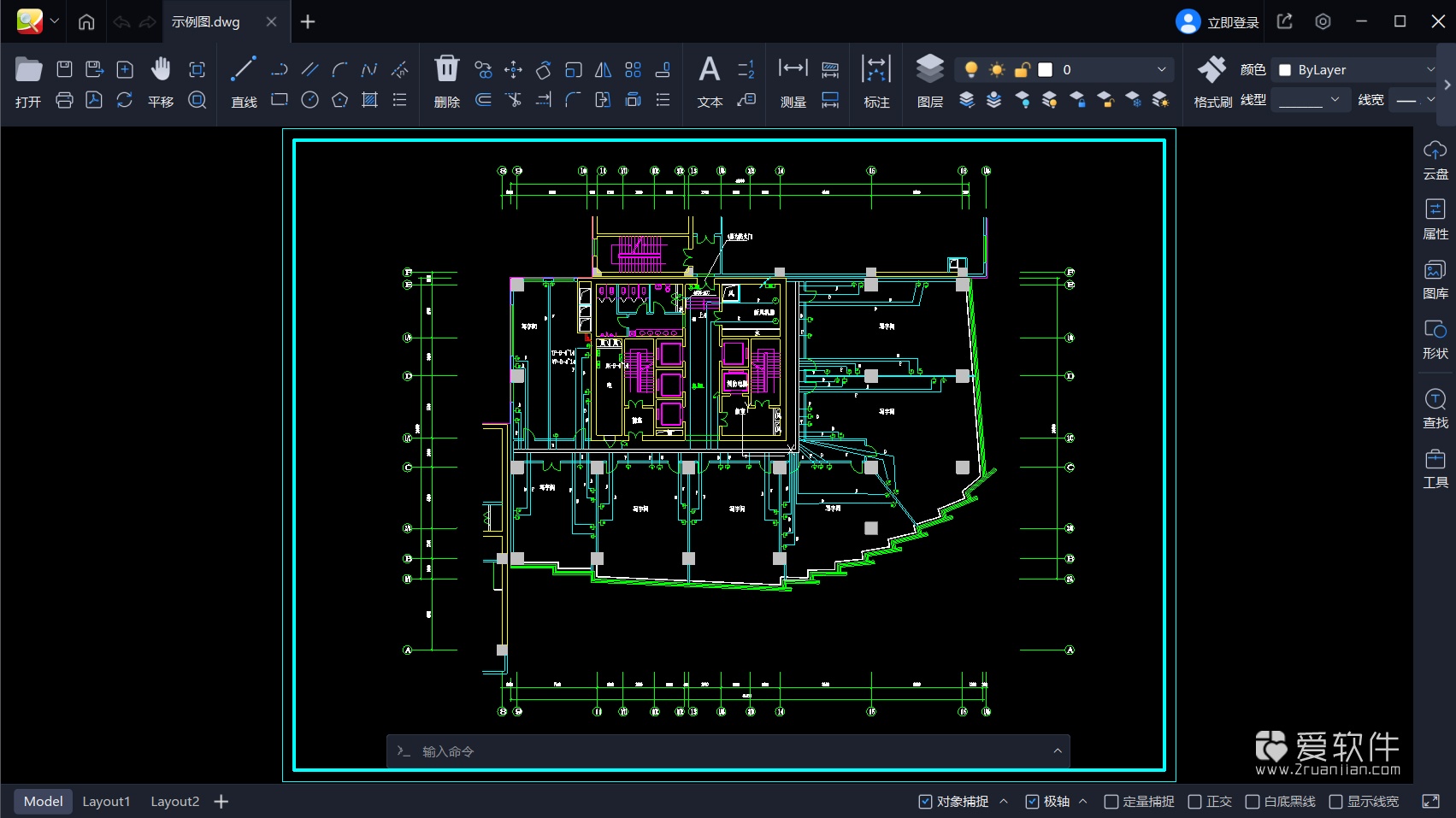Expand the layer 0 dropdown list
The image size is (1456, 818).
tap(1161, 70)
